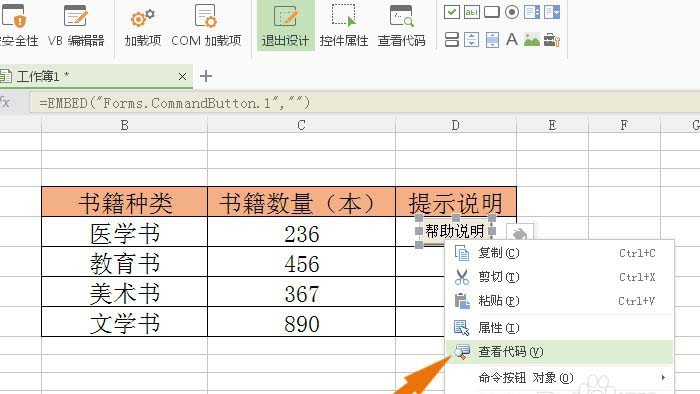
Task: Insert a text box control
Action: [x=472, y=12]
